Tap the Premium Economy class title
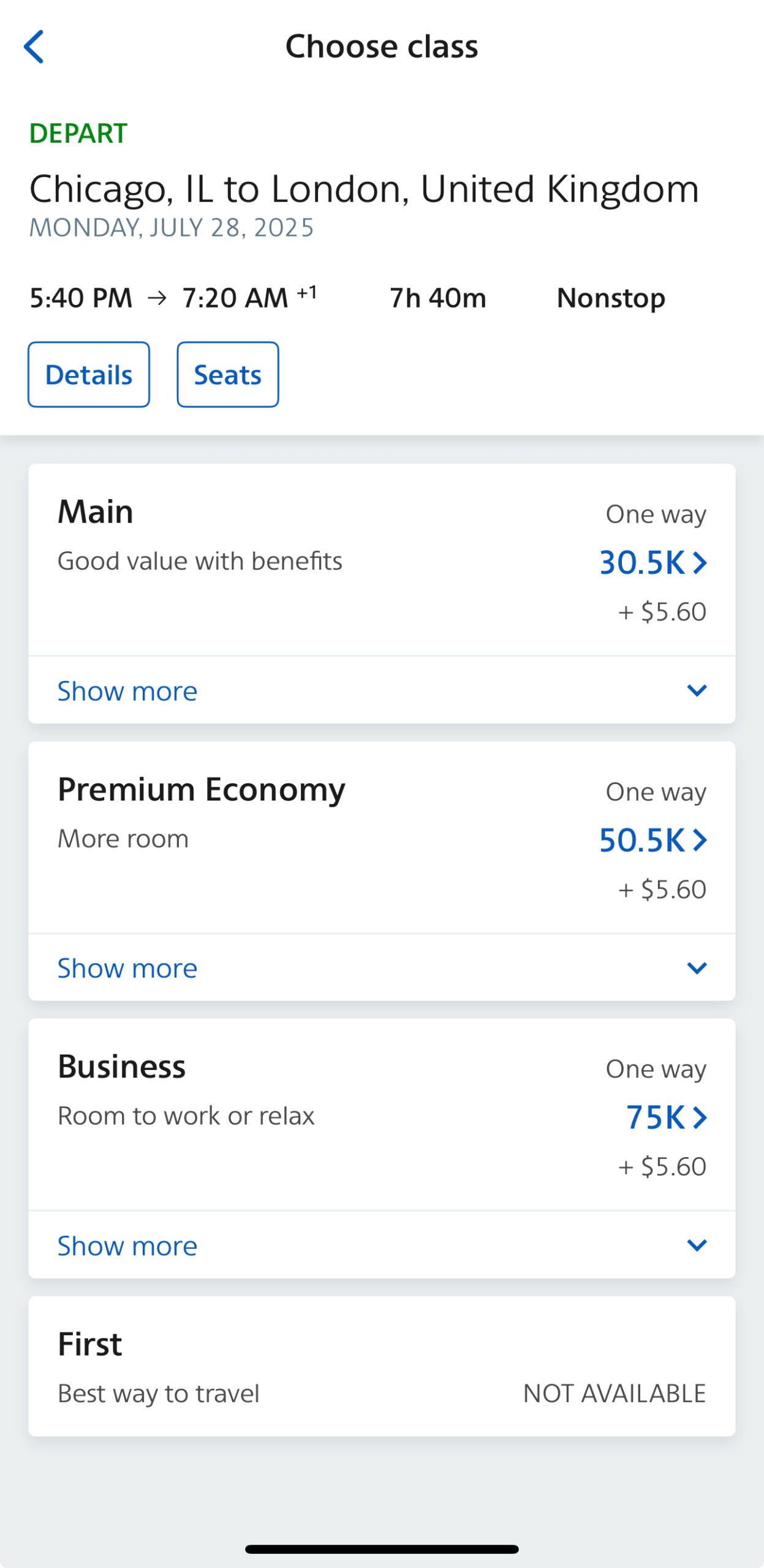Viewport: 764px width, 1568px height. point(202,789)
